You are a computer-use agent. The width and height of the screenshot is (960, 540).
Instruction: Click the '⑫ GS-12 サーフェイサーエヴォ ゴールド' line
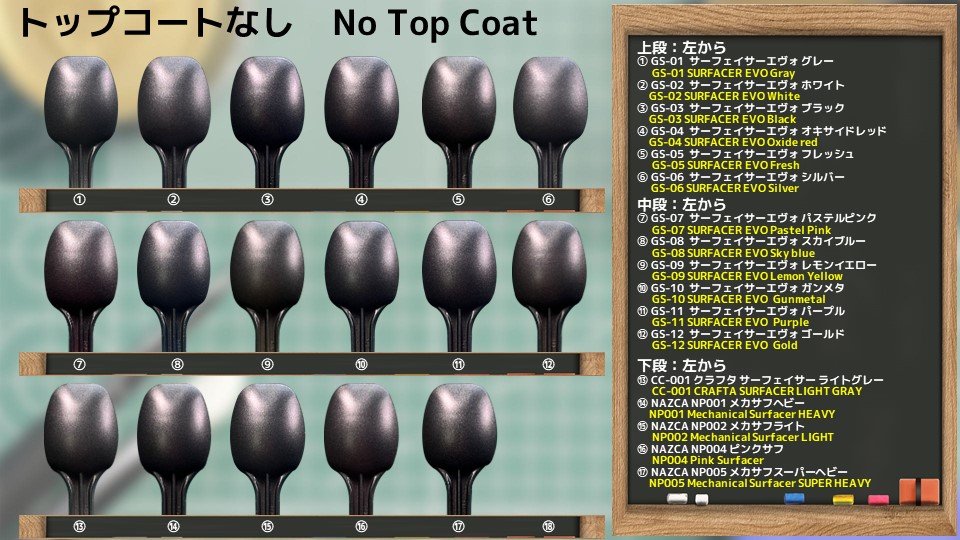click(x=741, y=334)
